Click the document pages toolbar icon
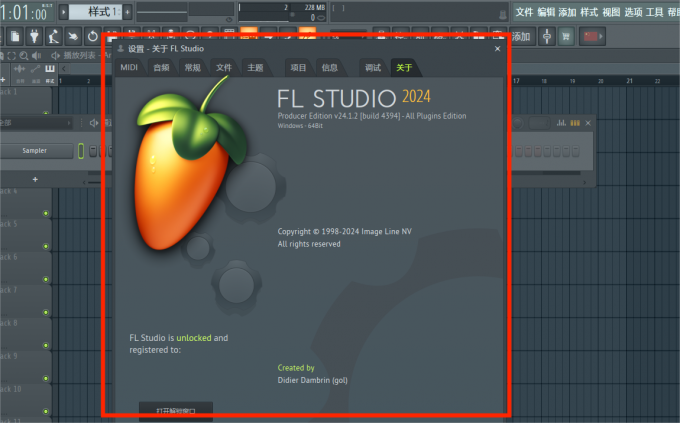 [15, 36]
